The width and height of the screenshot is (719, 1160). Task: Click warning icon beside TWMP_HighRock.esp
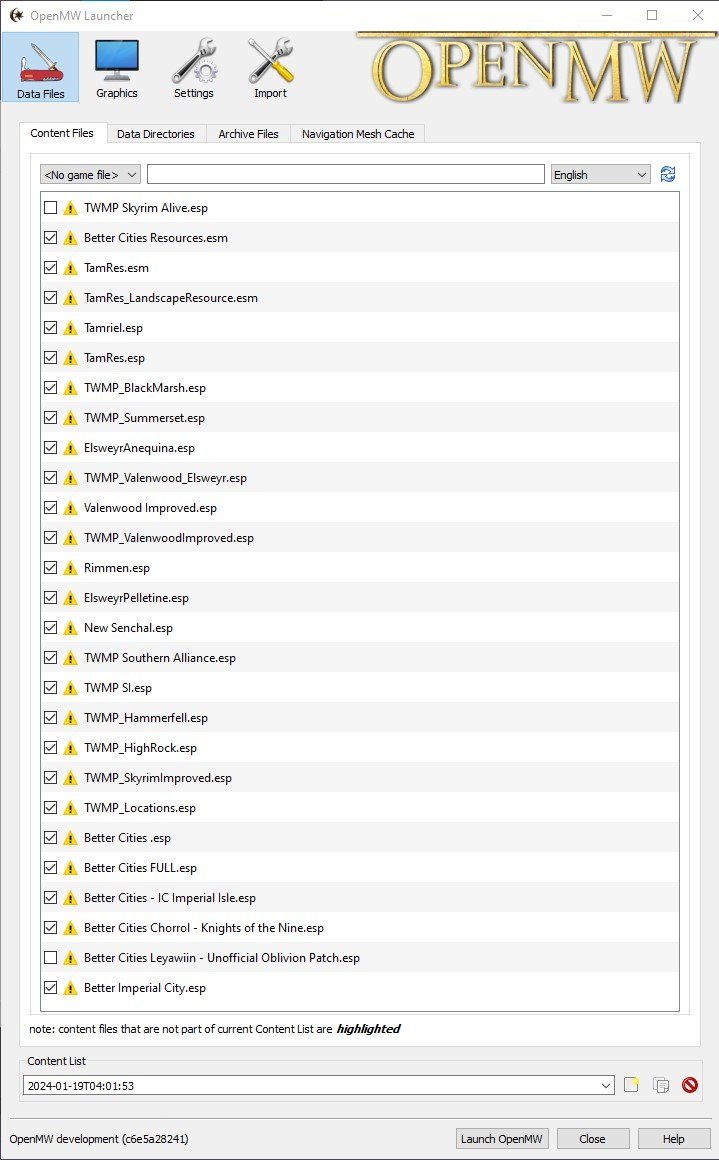[x=70, y=748]
